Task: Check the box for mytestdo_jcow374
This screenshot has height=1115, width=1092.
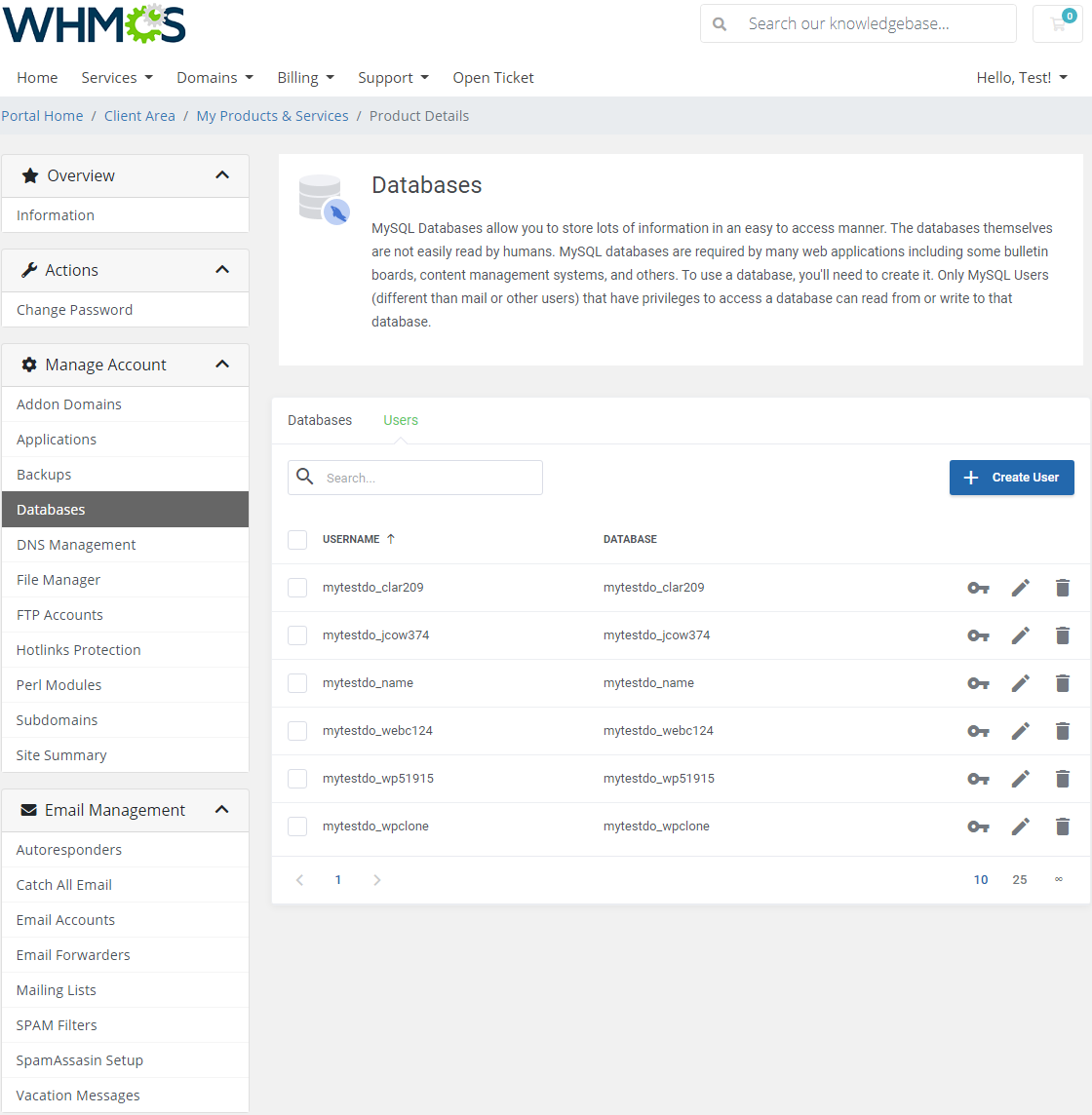Action: (x=297, y=635)
